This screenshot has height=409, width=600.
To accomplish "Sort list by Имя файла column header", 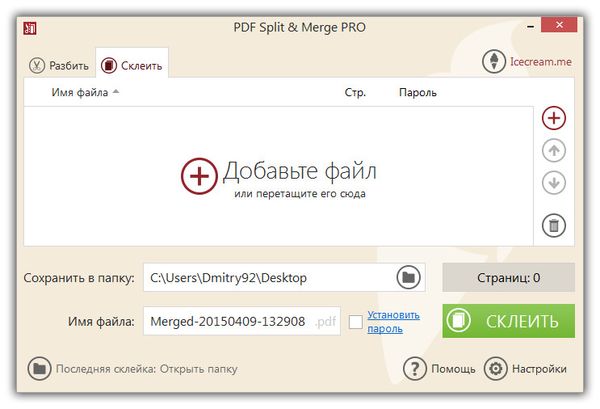I will click(x=84, y=93).
